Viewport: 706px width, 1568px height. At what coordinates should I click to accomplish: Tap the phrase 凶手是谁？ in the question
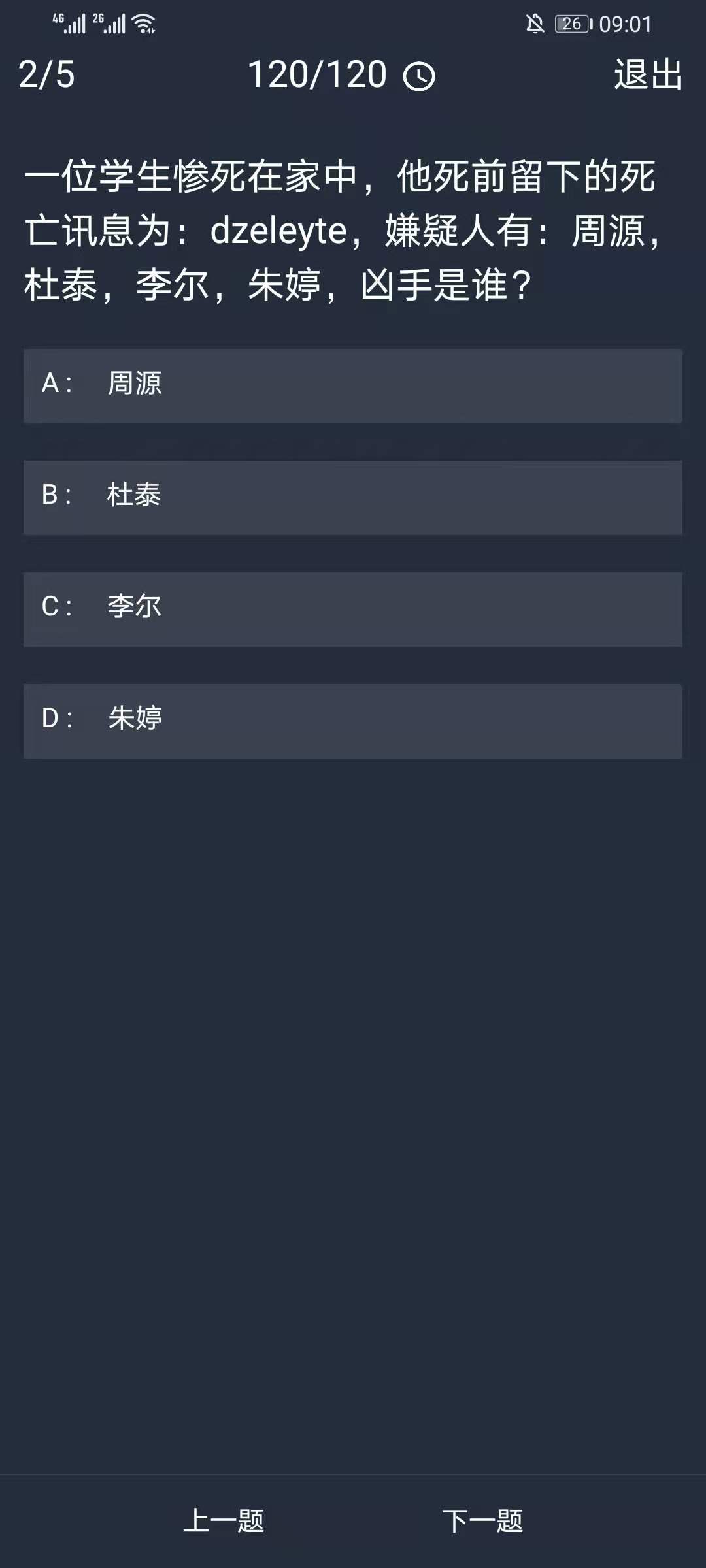pyautogui.click(x=446, y=286)
